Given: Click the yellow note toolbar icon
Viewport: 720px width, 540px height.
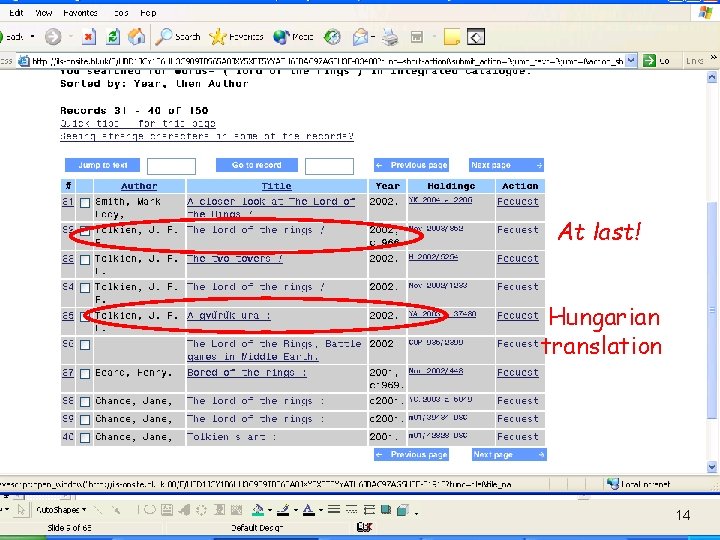Looking at the screenshot, I should tap(451, 37).
